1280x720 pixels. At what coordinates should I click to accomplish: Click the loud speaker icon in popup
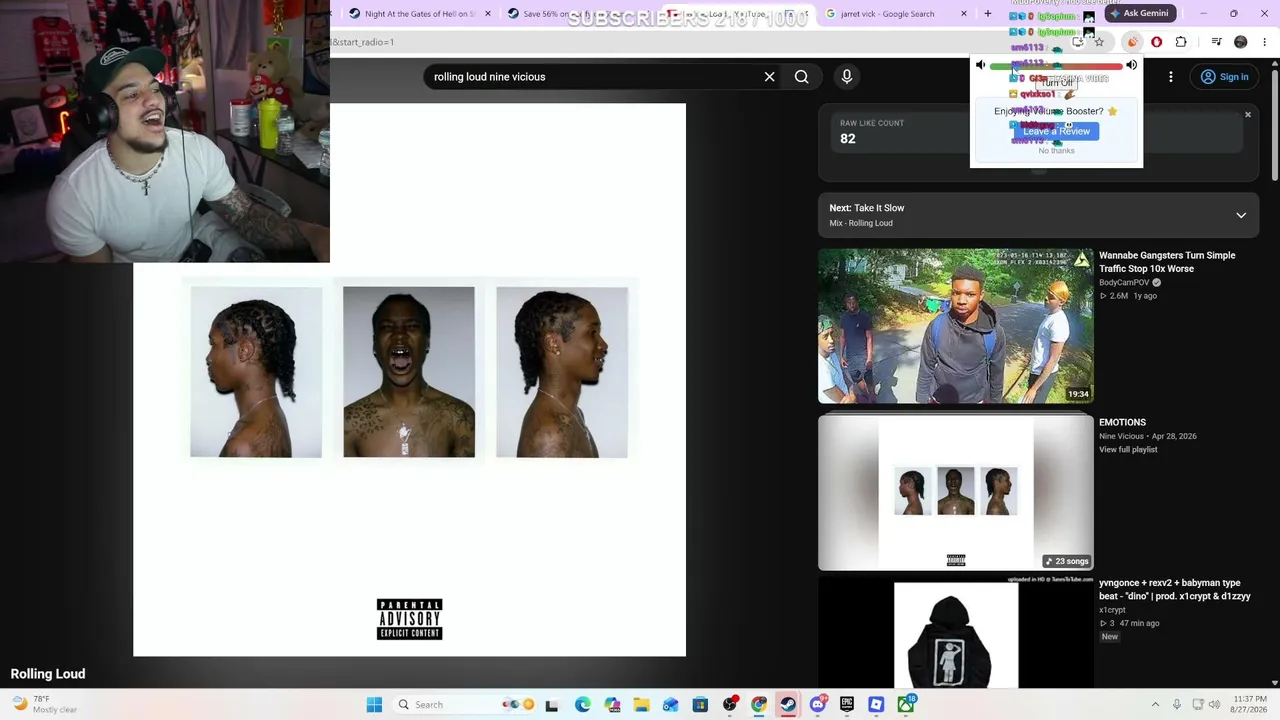tap(1132, 65)
